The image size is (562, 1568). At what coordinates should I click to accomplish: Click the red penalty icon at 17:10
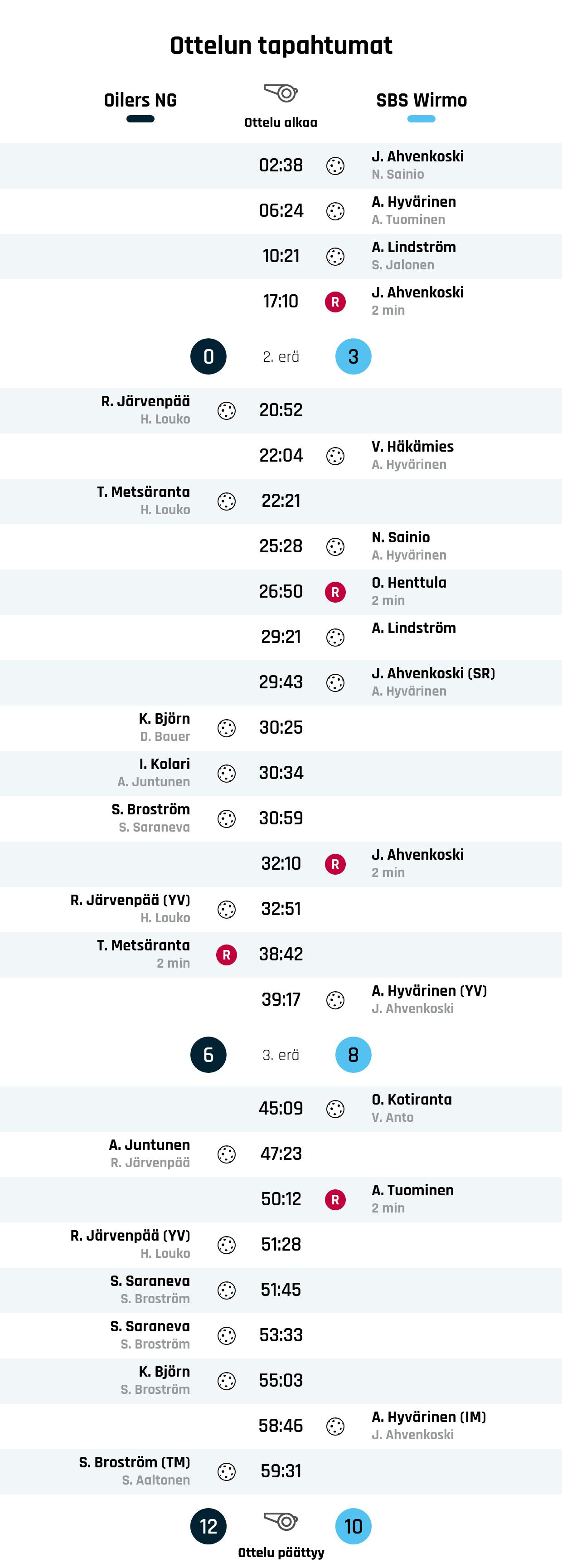[x=335, y=302]
